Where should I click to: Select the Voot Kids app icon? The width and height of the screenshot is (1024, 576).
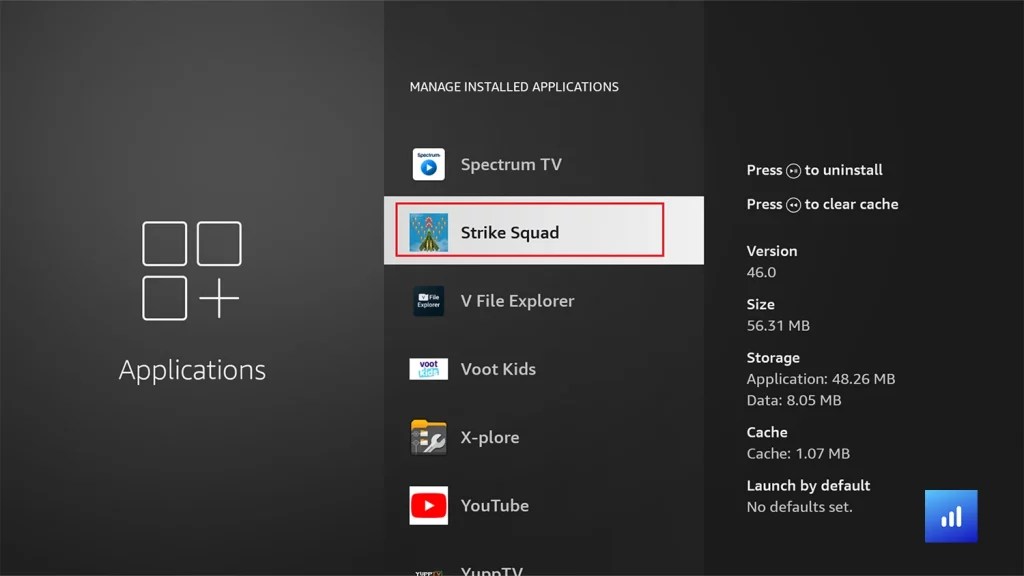click(428, 368)
